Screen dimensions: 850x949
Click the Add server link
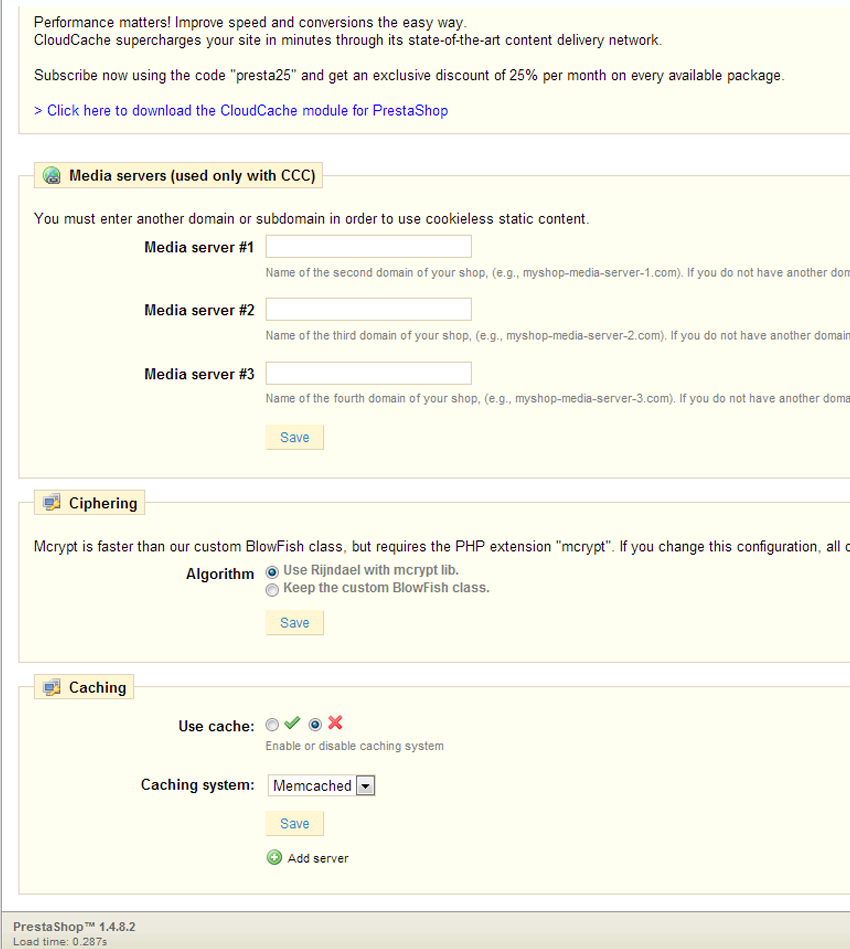pyautogui.click(x=318, y=858)
